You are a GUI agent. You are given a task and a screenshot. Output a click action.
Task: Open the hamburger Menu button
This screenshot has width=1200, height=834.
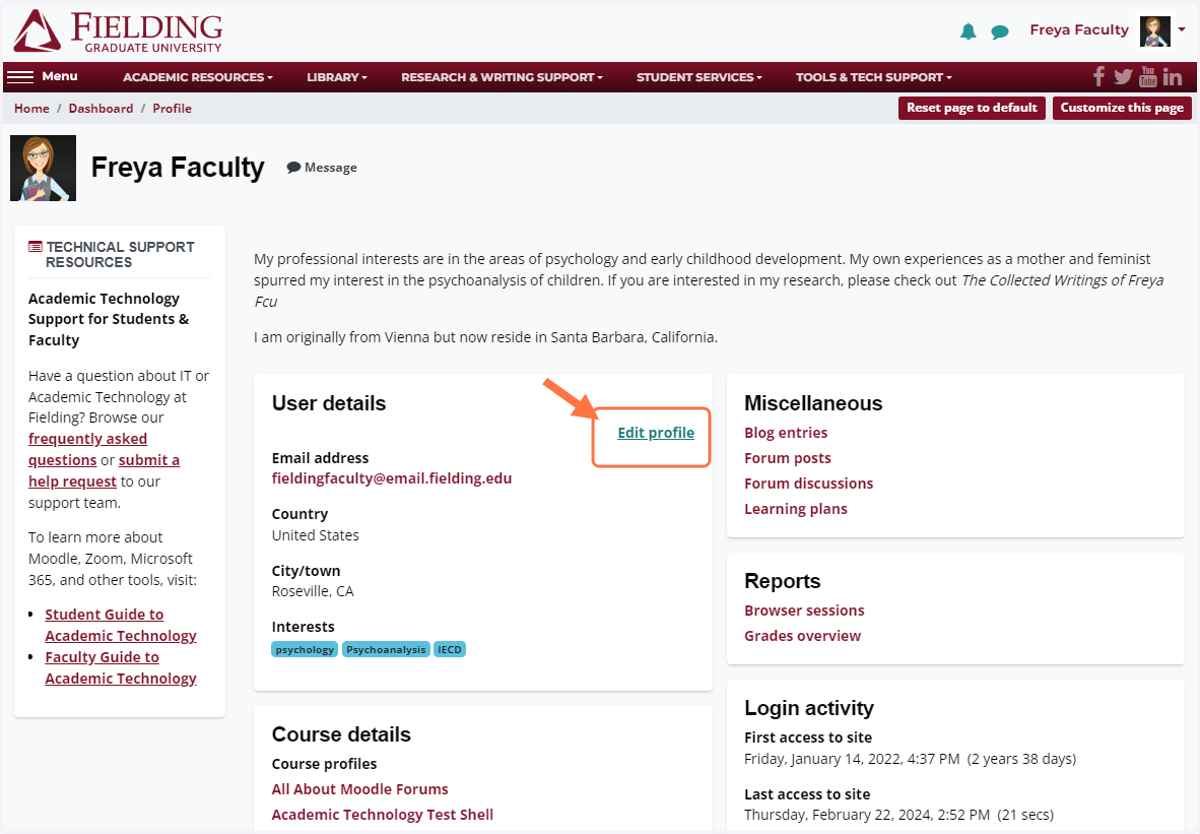tap(44, 77)
